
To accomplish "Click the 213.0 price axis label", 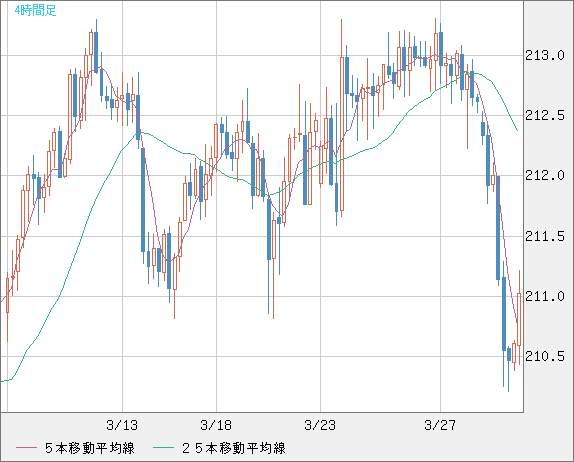I will (545, 56).
